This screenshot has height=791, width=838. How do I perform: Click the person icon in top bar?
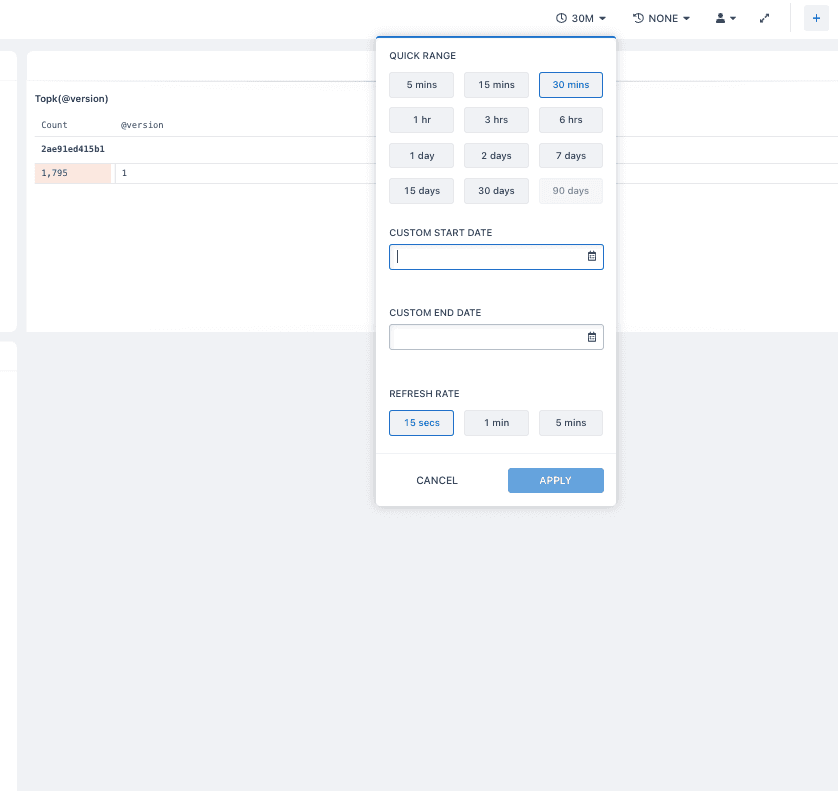click(720, 18)
